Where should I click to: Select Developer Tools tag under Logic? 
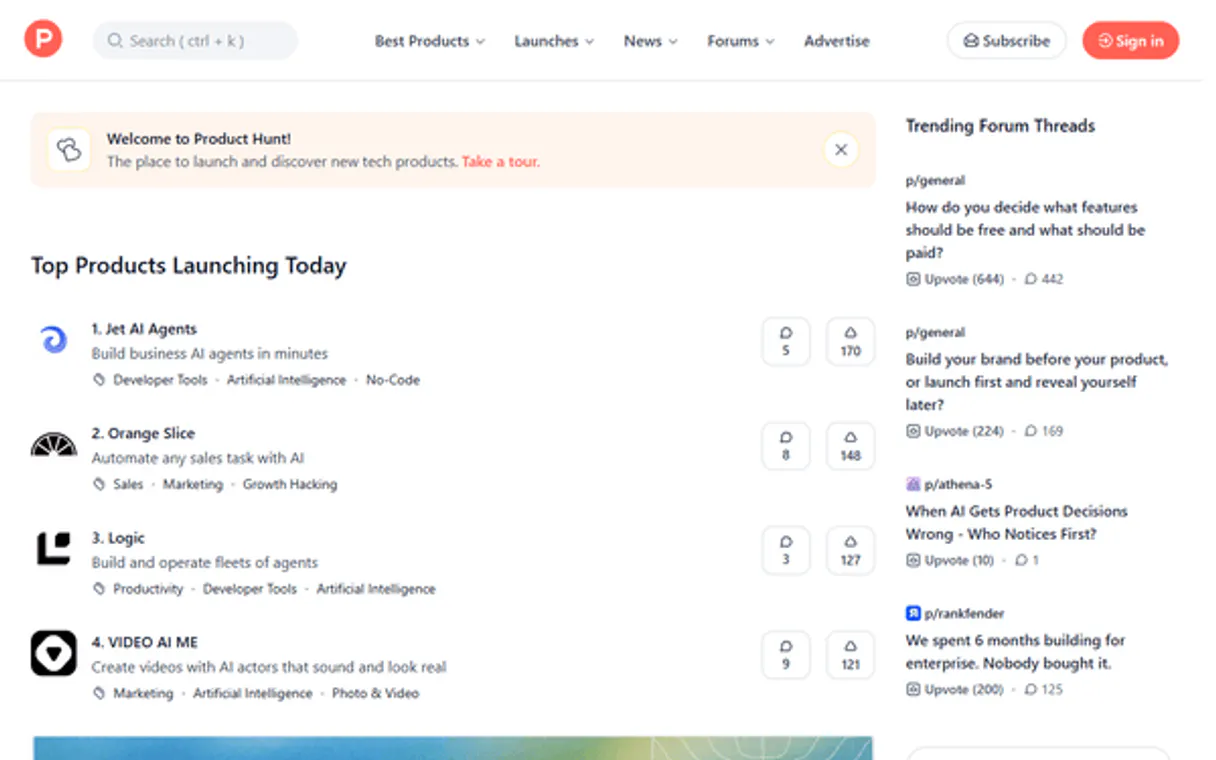click(250, 589)
